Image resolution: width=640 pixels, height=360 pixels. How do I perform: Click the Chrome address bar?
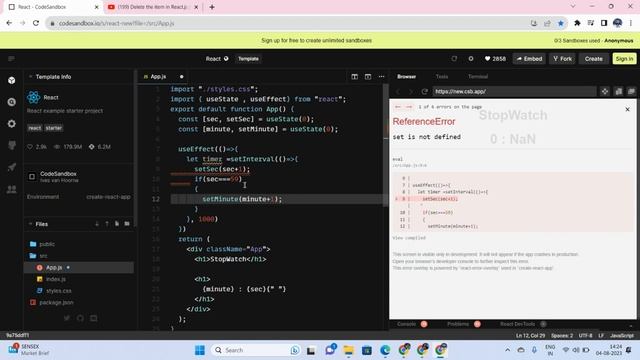point(286,23)
